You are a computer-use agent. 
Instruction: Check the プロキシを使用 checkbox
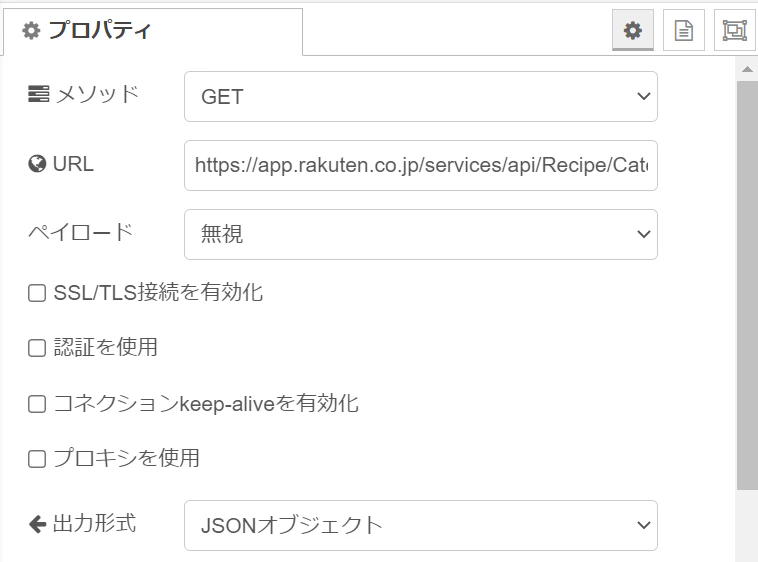(x=37, y=459)
